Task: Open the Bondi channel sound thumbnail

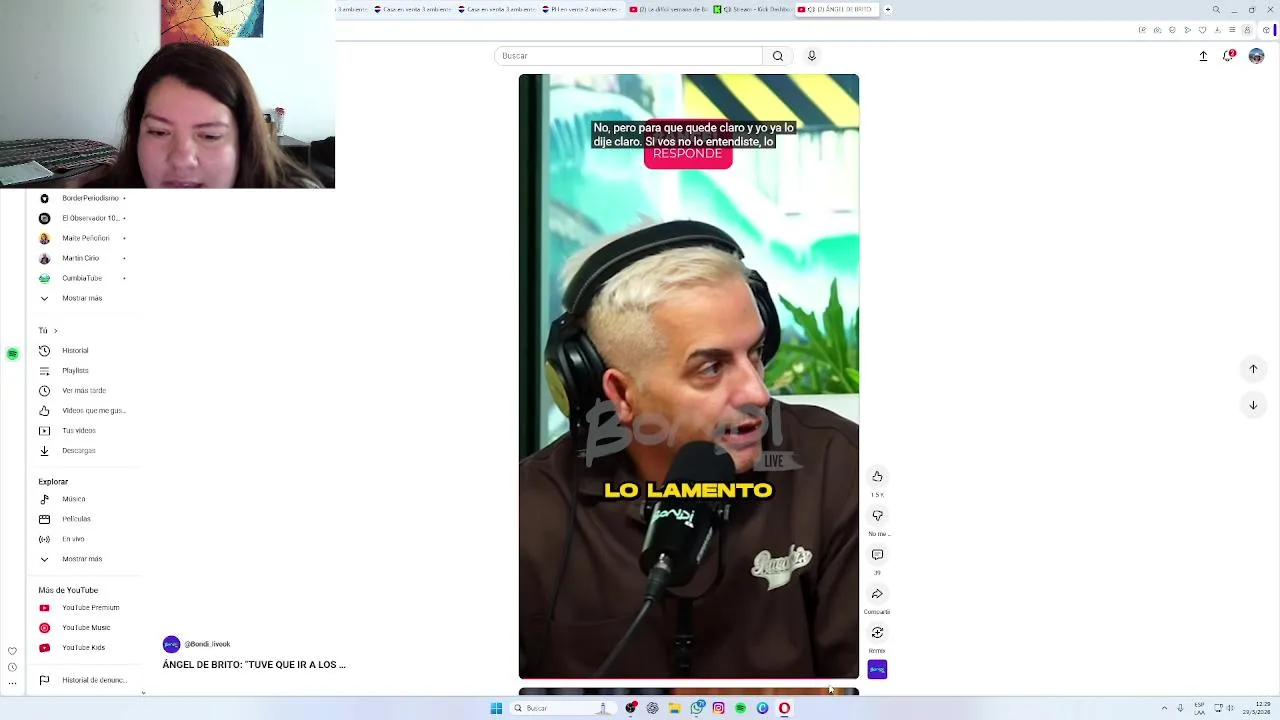Action: click(x=877, y=669)
